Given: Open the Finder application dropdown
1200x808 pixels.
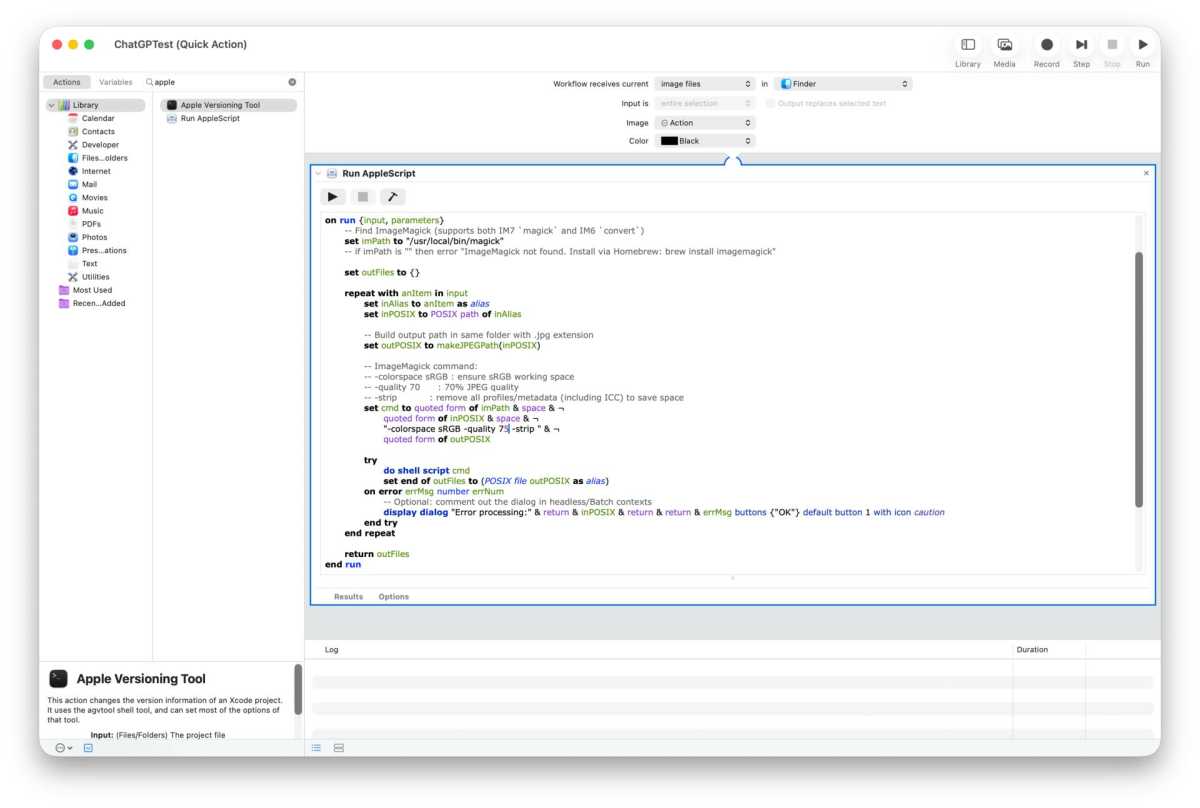Looking at the screenshot, I should 842,84.
